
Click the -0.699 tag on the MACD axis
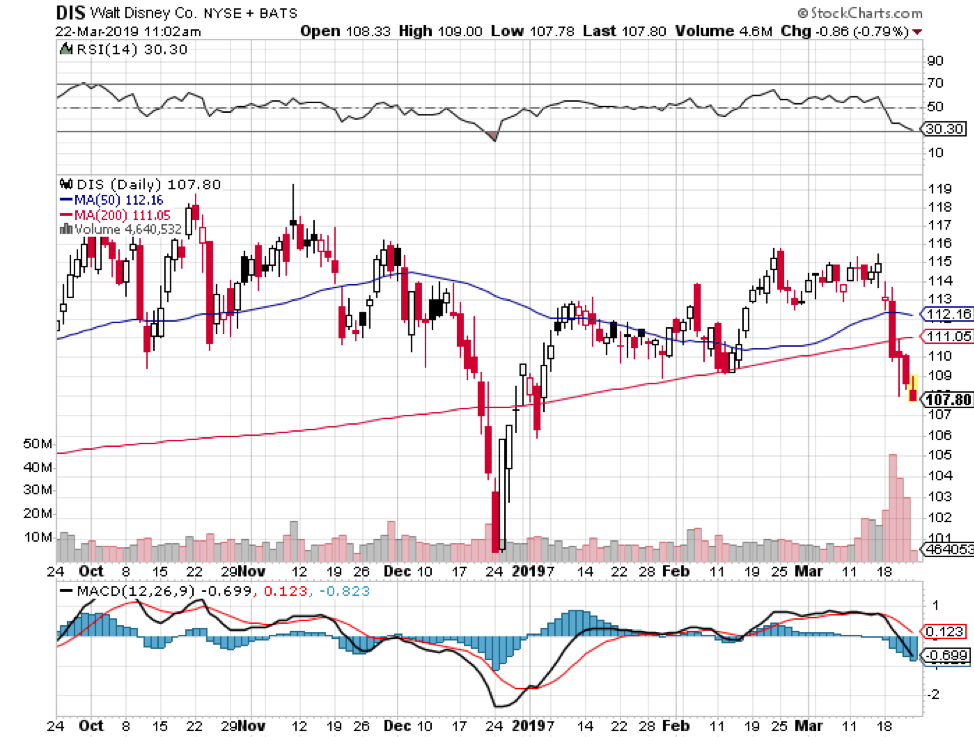[945, 656]
